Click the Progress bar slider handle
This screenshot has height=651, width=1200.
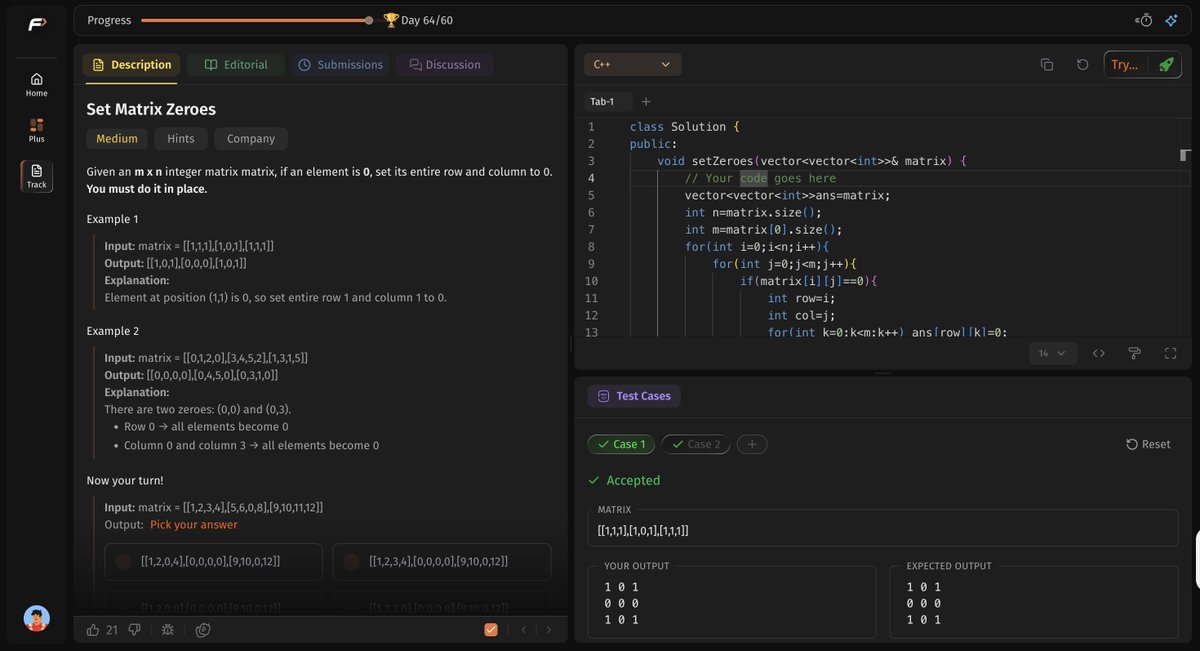pyautogui.click(x=369, y=20)
